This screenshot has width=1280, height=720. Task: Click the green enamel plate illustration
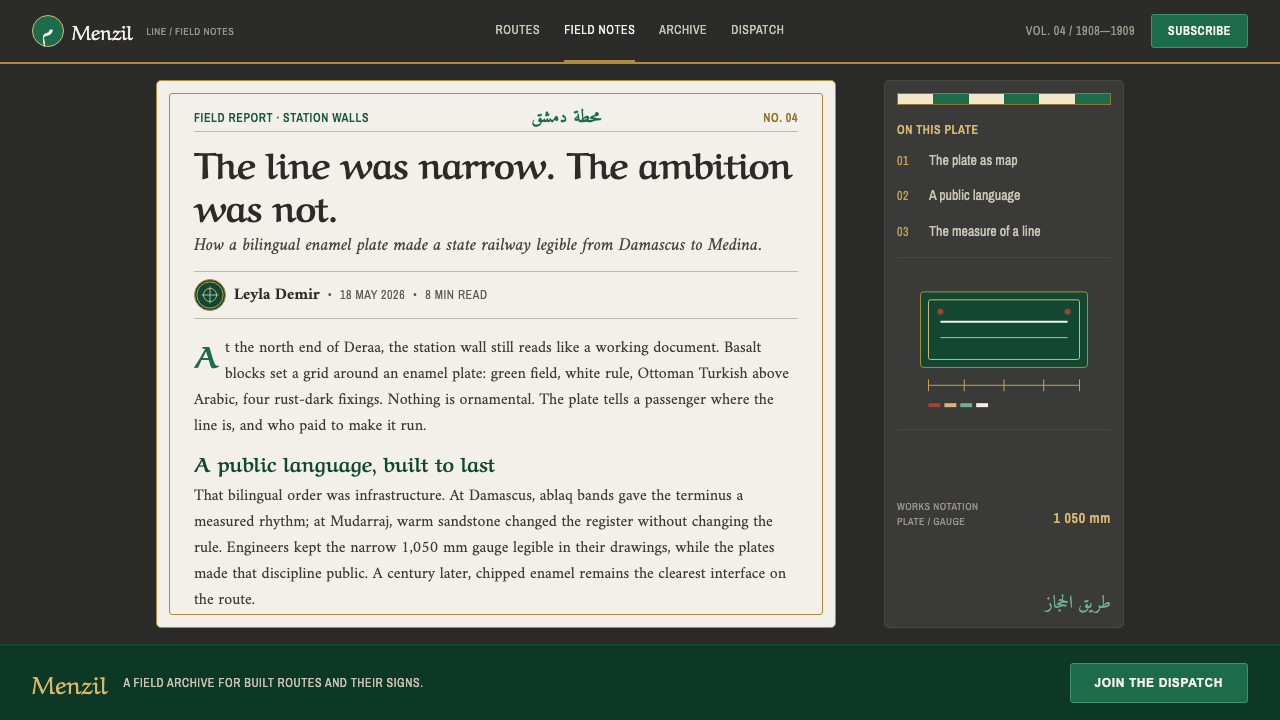point(1004,329)
